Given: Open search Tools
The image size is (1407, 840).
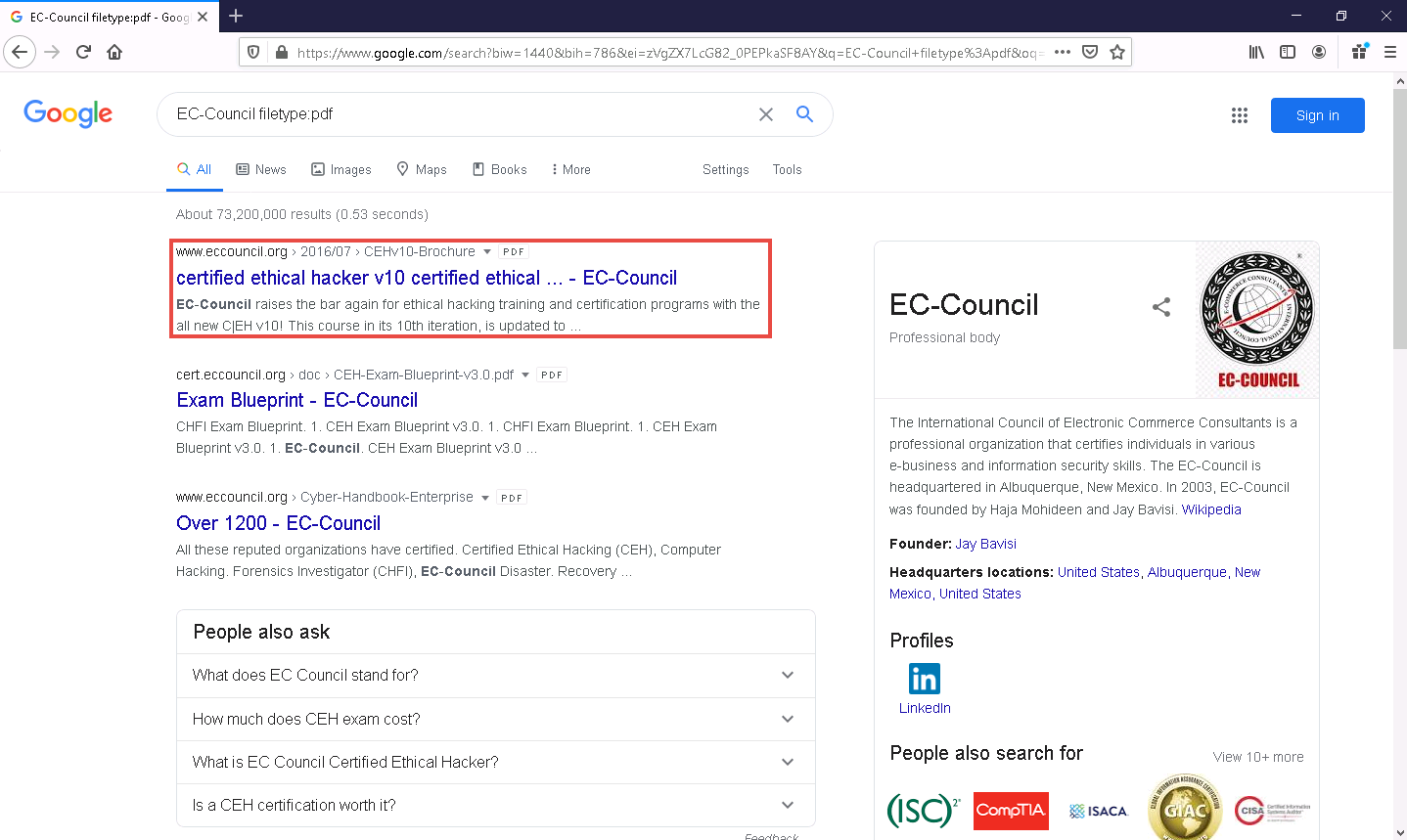Looking at the screenshot, I should tap(788, 169).
